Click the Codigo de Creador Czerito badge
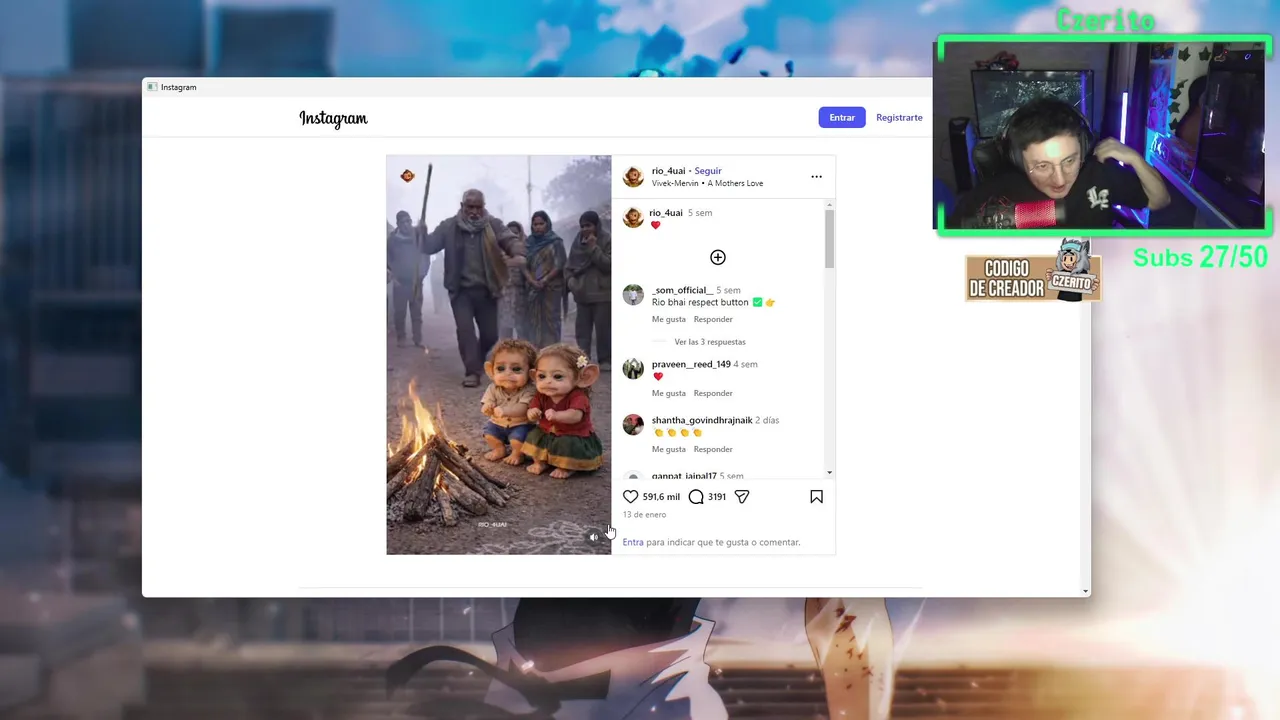Viewport: 1280px width, 720px height. pyautogui.click(x=1033, y=274)
